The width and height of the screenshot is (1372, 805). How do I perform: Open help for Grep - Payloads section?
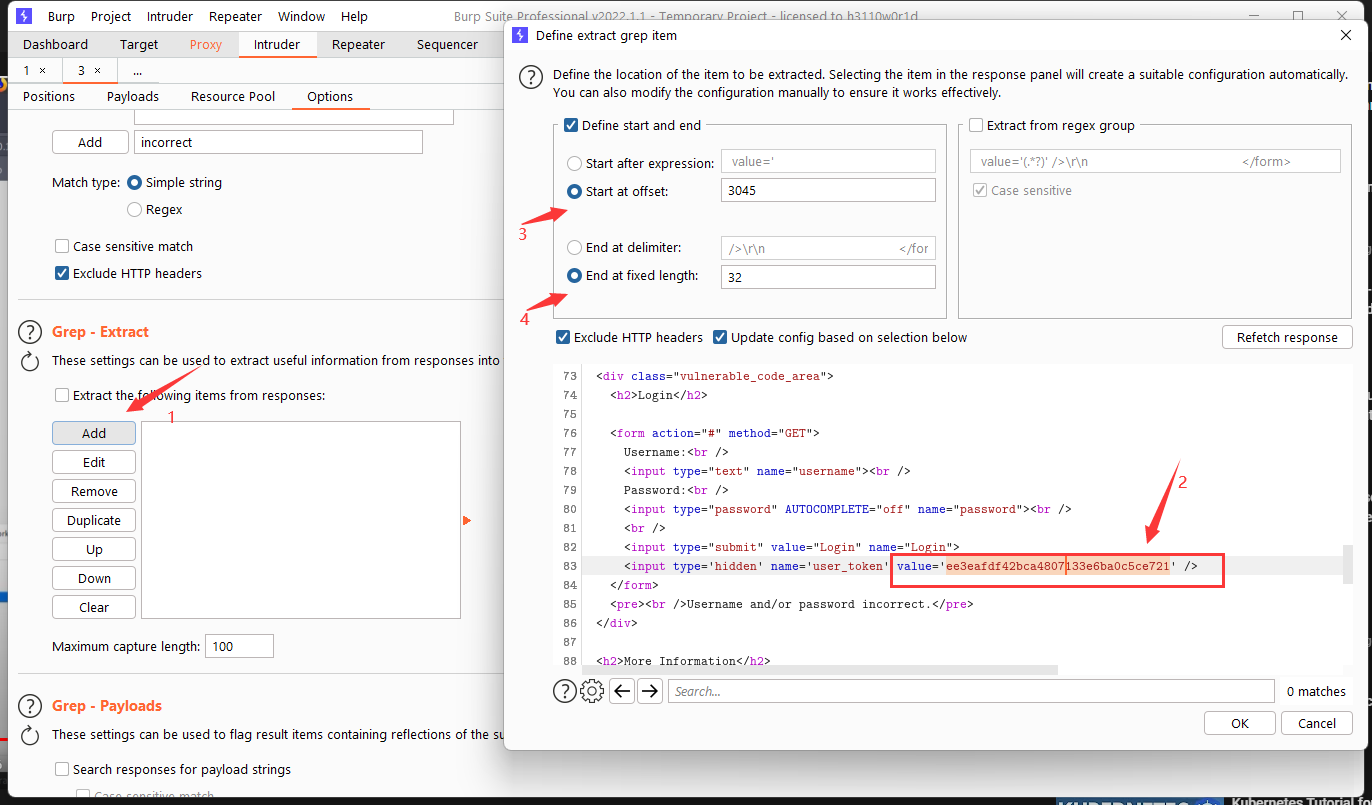(30, 707)
